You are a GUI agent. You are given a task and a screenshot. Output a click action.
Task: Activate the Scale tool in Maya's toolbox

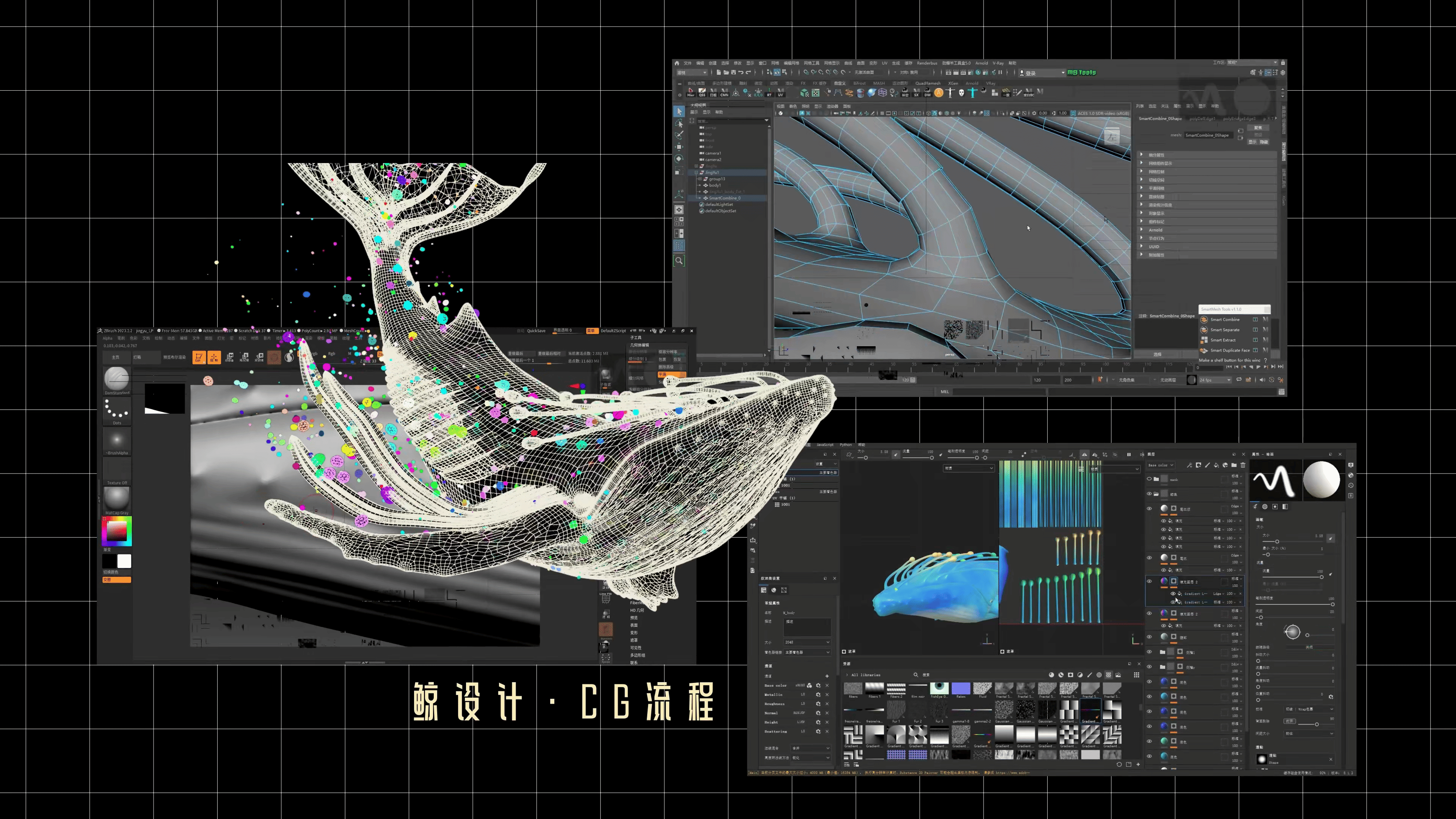click(x=679, y=171)
